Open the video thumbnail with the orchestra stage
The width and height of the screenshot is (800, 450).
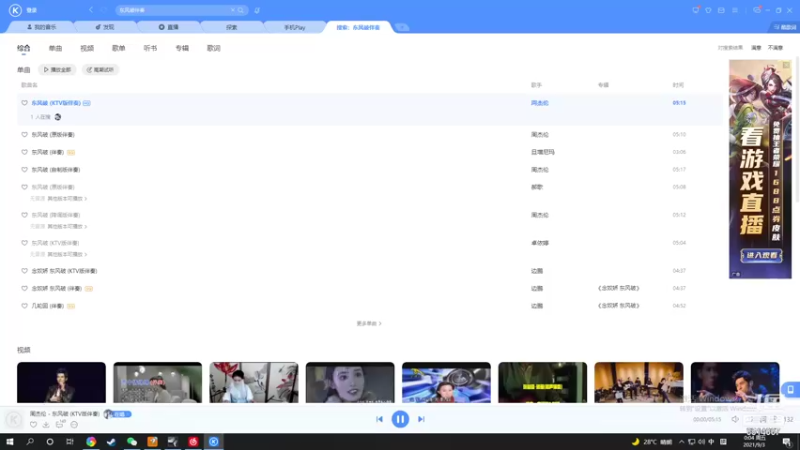pos(639,383)
